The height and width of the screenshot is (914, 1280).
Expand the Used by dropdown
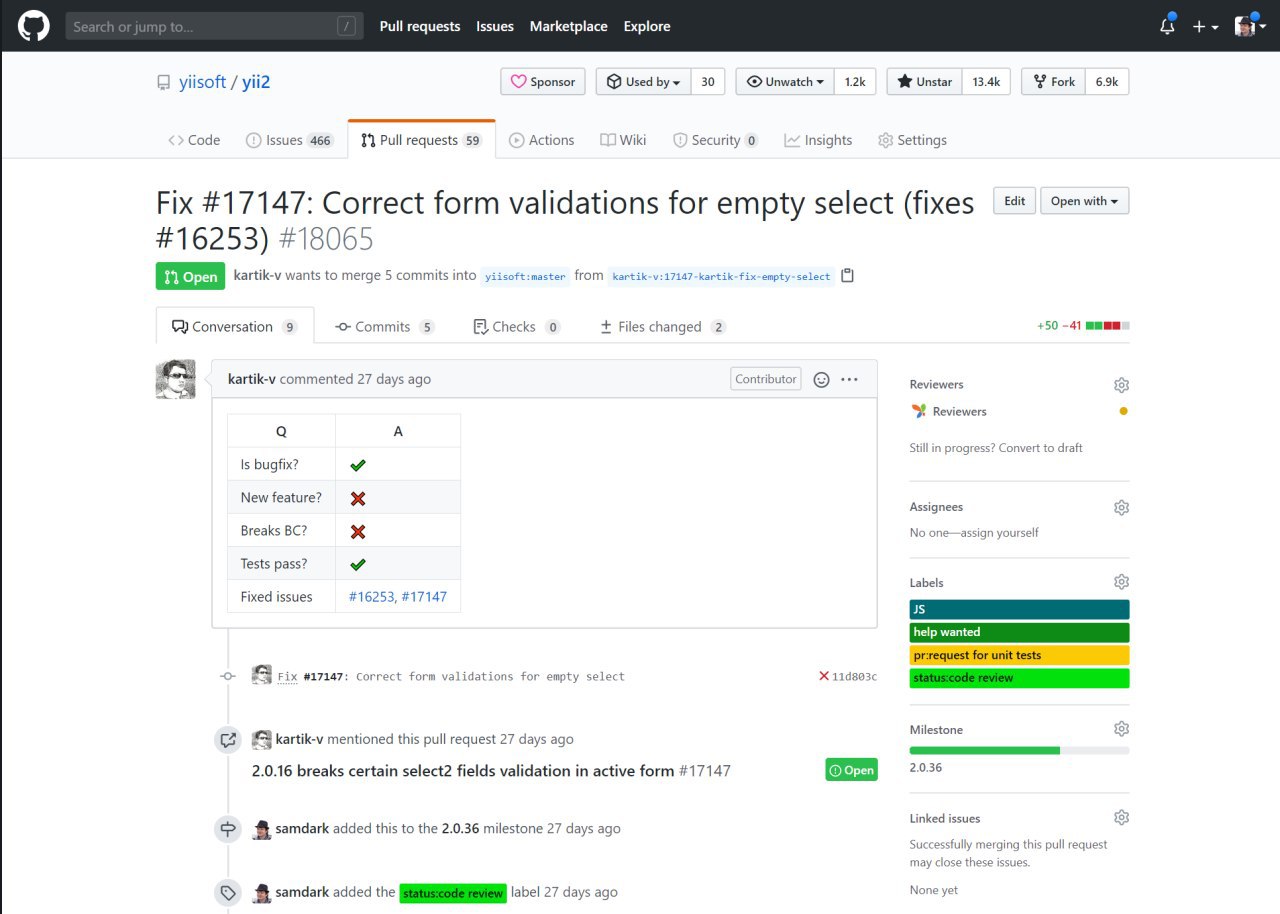644,82
